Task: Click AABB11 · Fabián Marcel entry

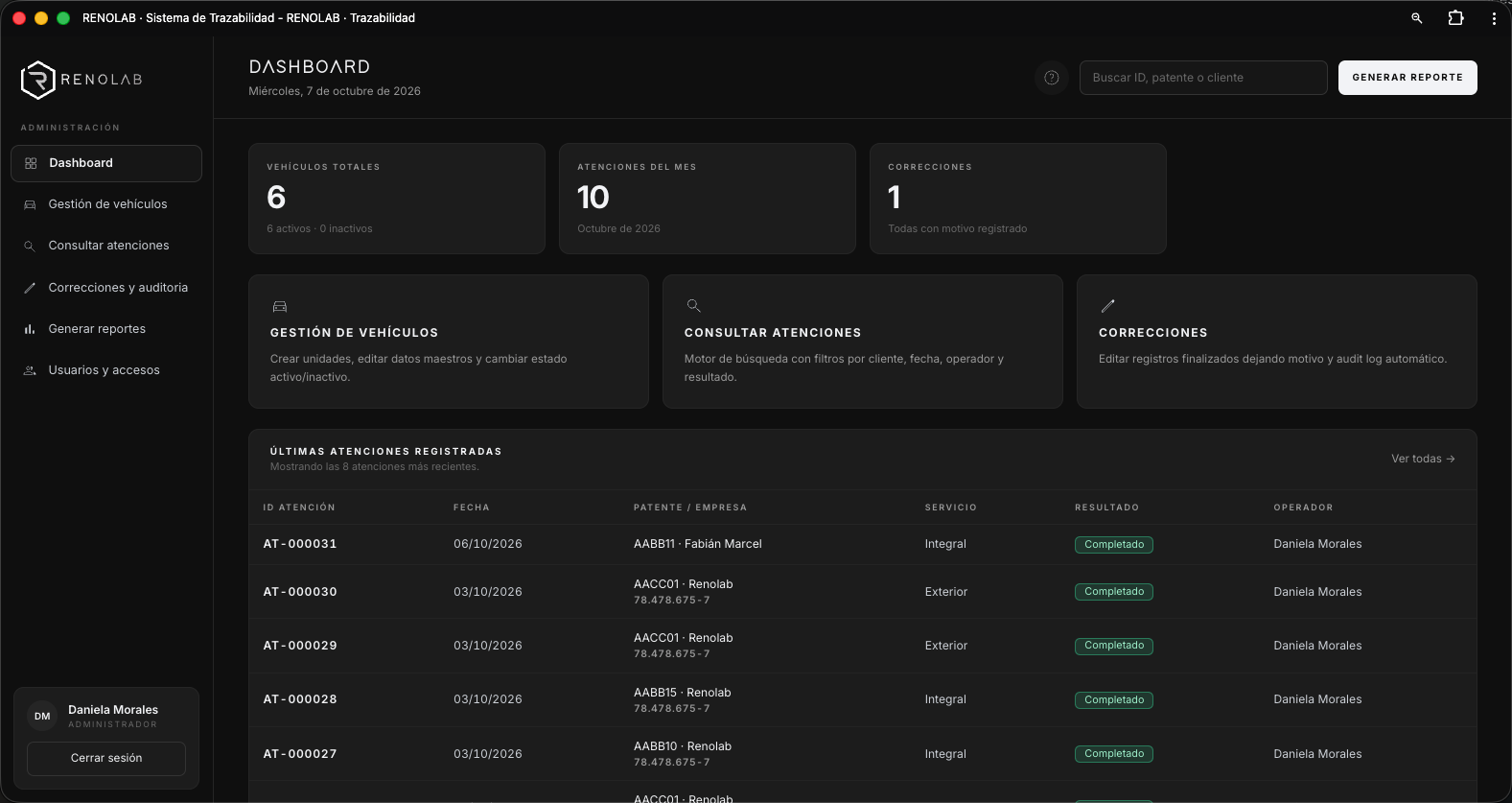Action: (698, 544)
